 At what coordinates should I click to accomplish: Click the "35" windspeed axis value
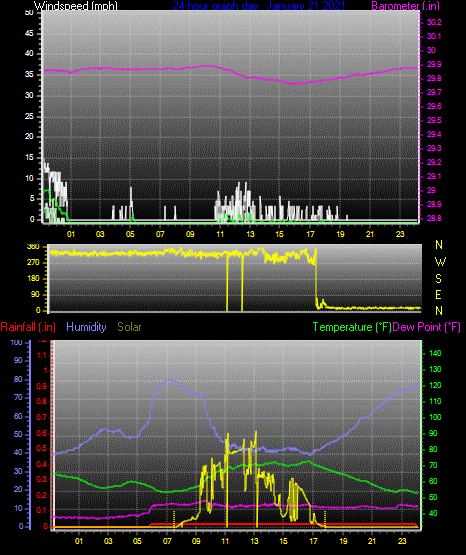pos(29,75)
